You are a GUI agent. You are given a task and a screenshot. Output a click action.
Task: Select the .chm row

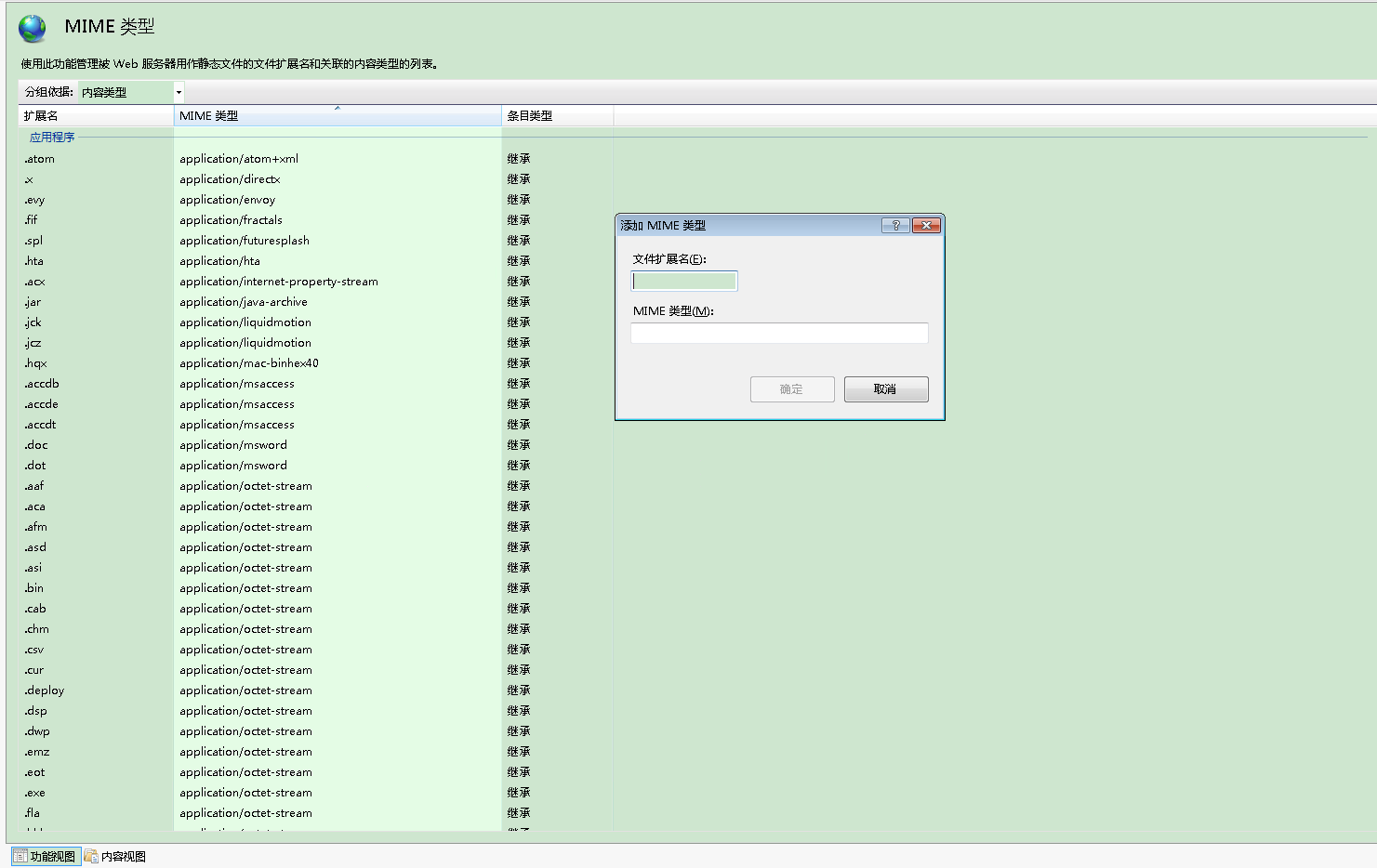(316, 629)
